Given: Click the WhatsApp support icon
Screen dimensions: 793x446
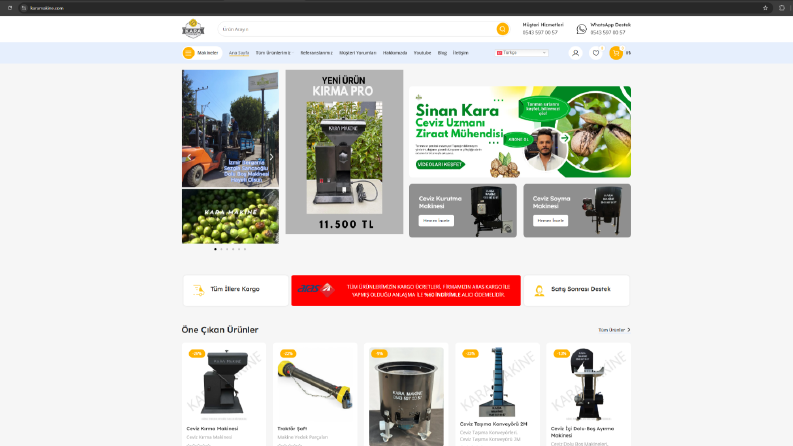Looking at the screenshot, I should [x=582, y=29].
